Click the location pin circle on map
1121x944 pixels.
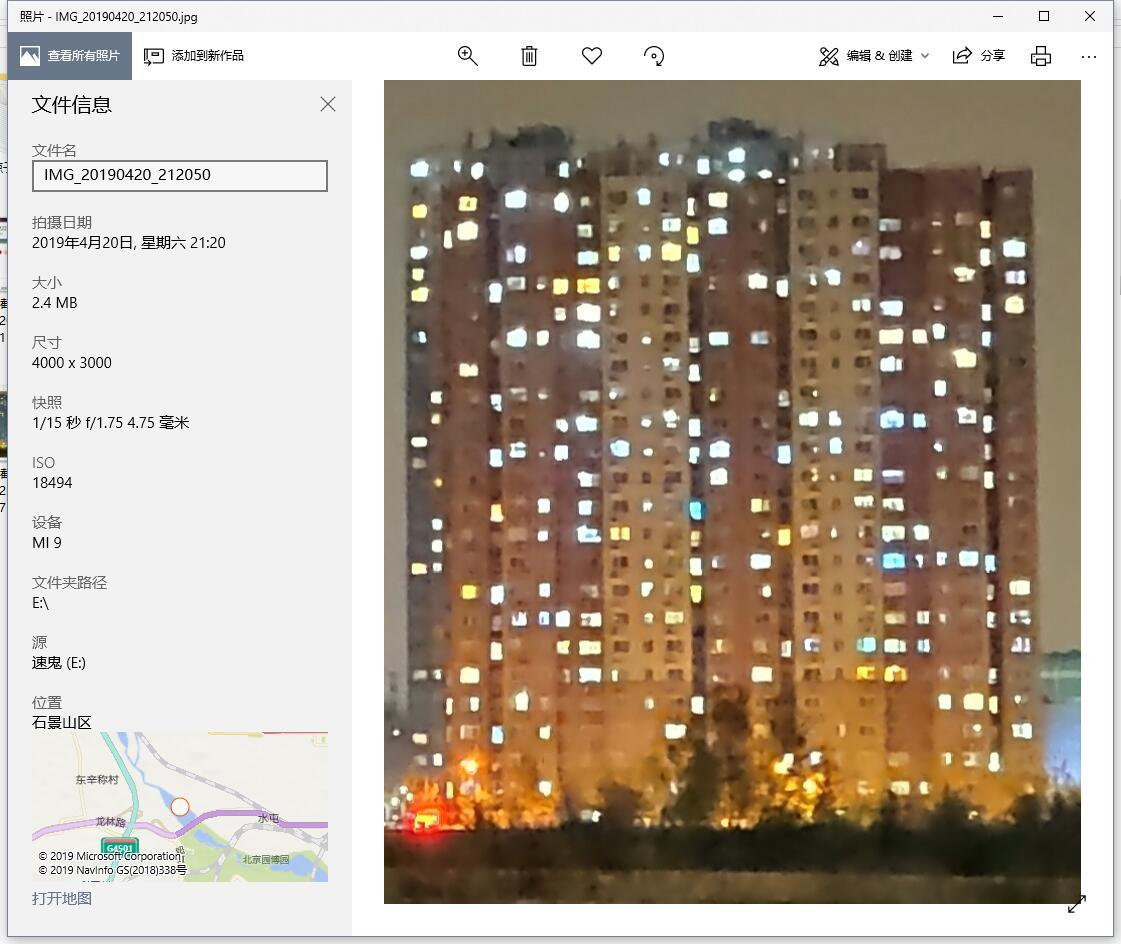coord(180,807)
